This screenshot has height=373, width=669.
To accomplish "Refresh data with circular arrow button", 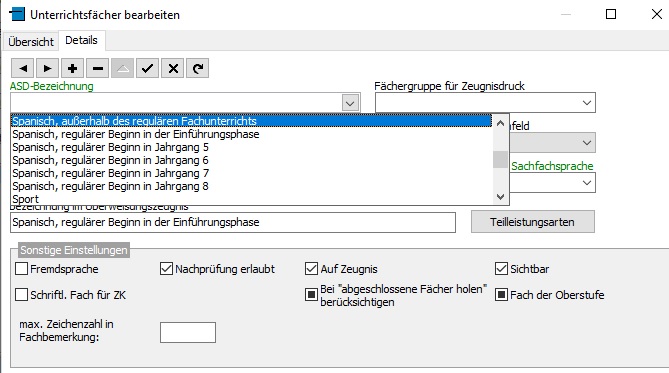I will pyautogui.click(x=198, y=68).
